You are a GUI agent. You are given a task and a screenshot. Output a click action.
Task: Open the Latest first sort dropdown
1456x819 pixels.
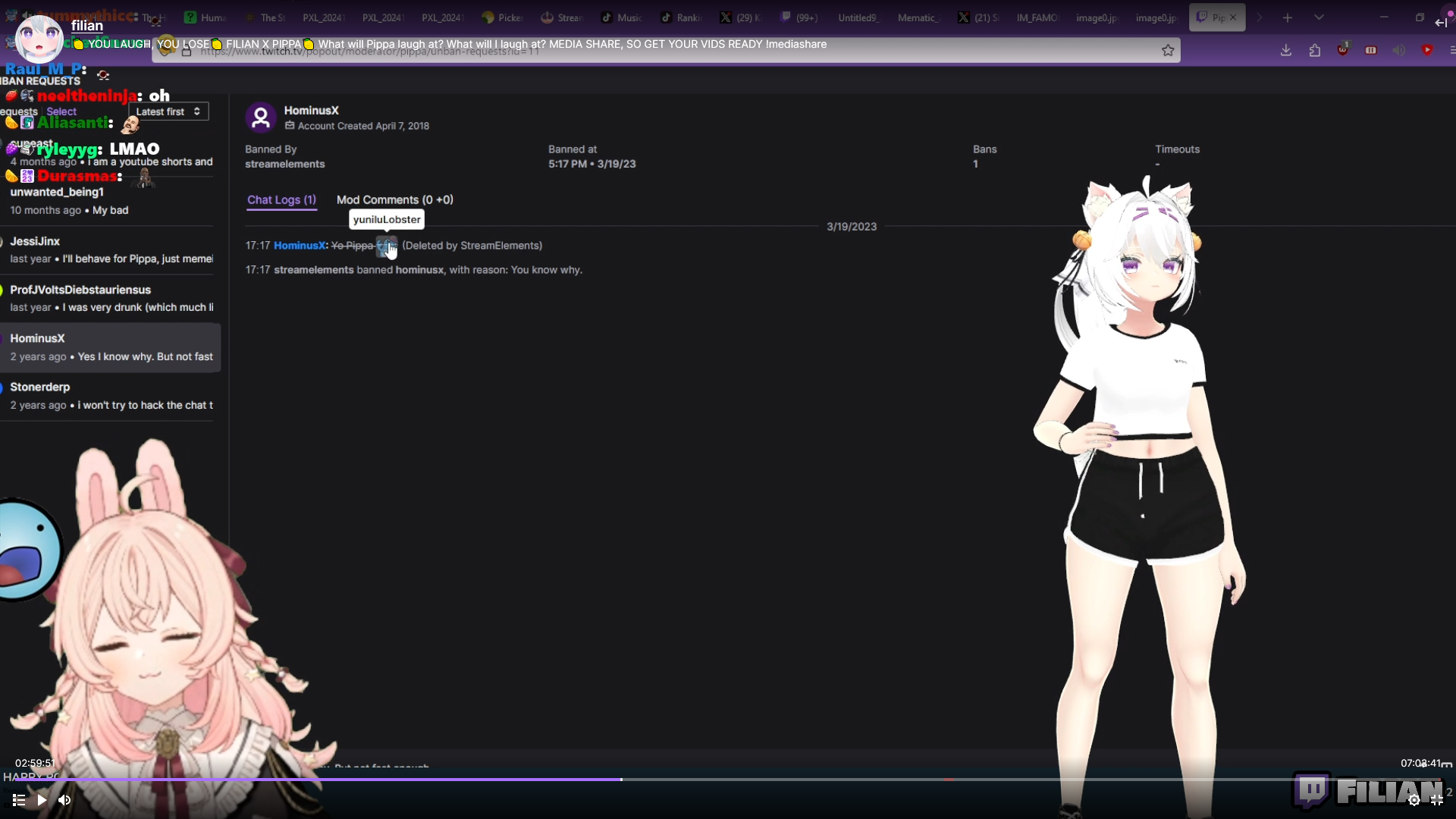(168, 111)
